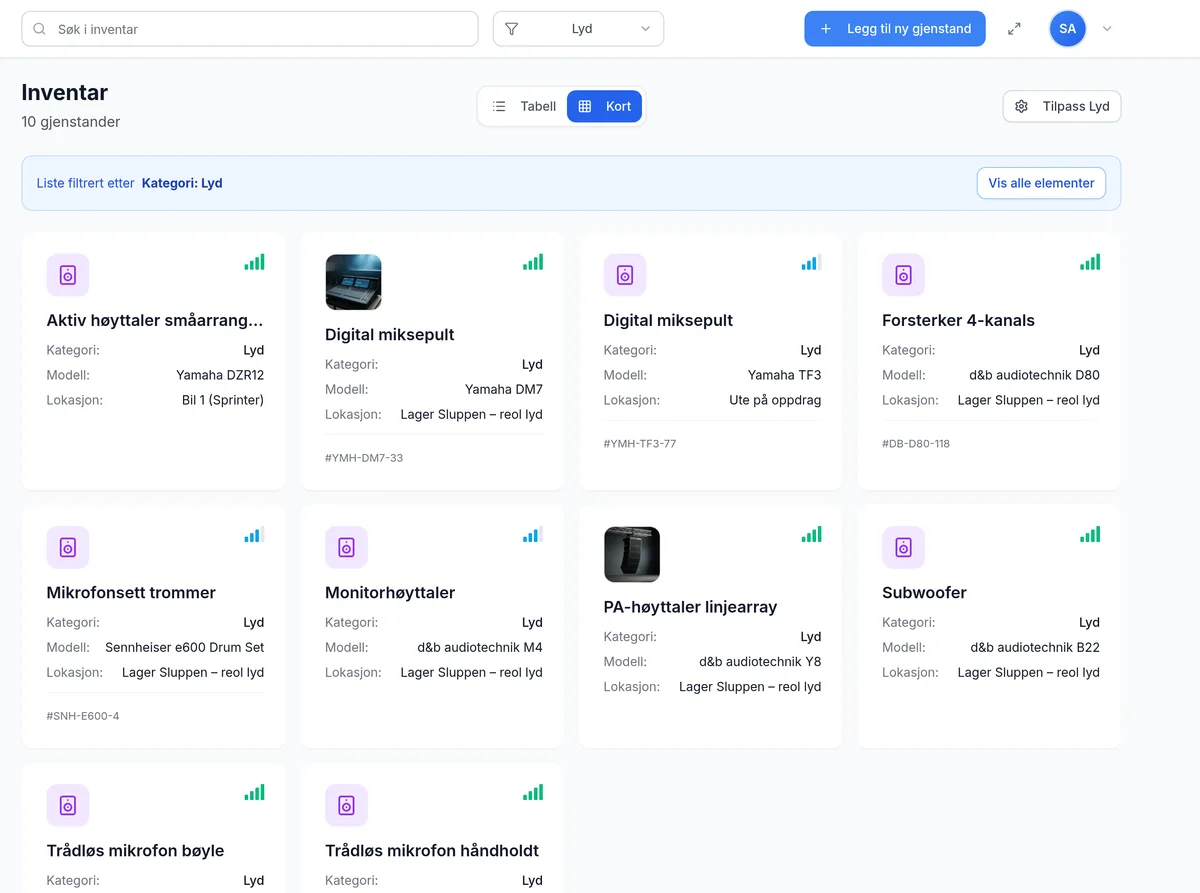Click status bars on PA-høyttaler linjearray card
Image resolution: width=1200 pixels, height=893 pixels.
point(811,534)
